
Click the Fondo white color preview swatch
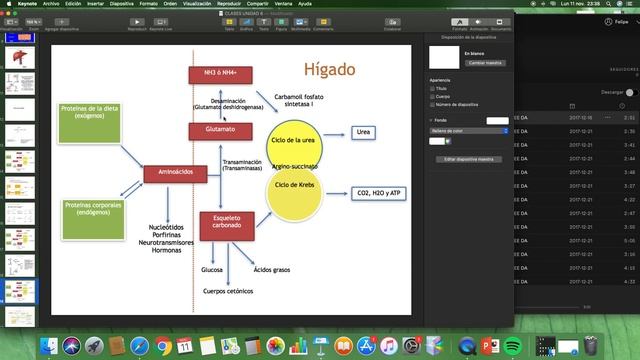click(497, 121)
